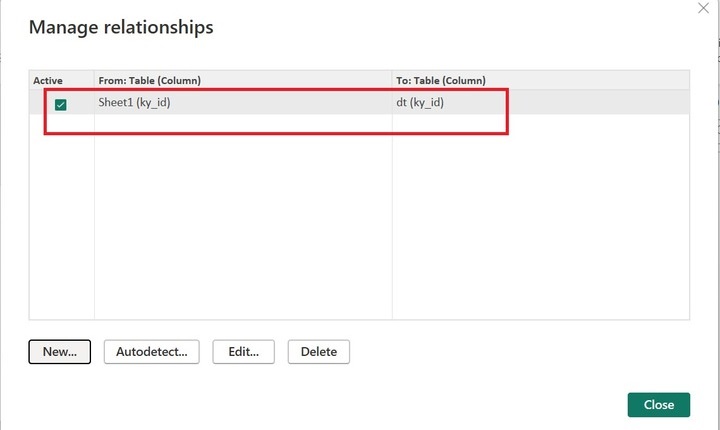Delete the selected relationship
This screenshot has height=430, width=720.
[319, 351]
